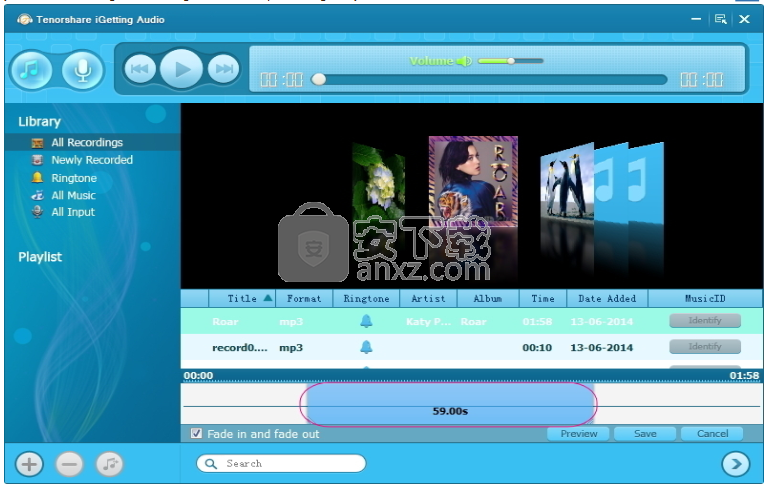This screenshot has height=488, width=773.
Task: Click the search magnifier icon
Action: click(x=211, y=463)
